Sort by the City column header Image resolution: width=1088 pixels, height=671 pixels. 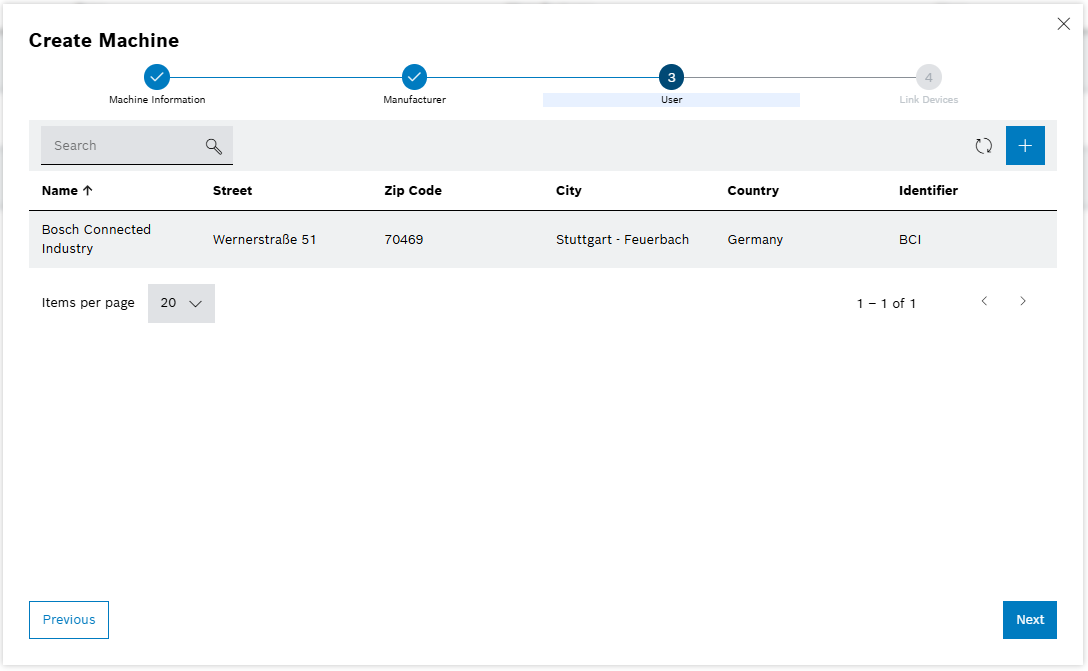point(568,190)
